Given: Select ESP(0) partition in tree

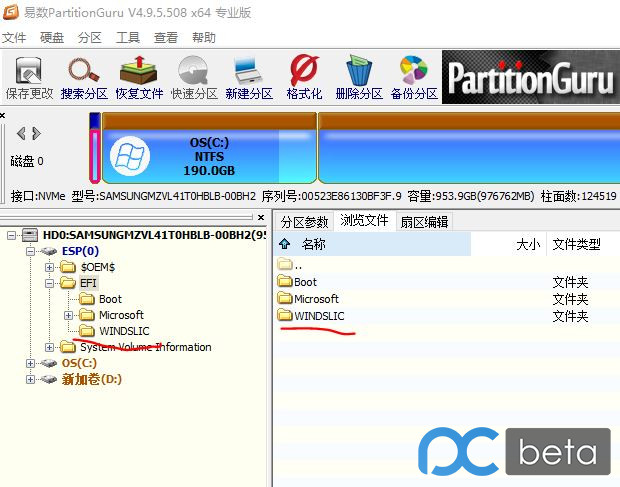Looking at the screenshot, I should 80,251.
